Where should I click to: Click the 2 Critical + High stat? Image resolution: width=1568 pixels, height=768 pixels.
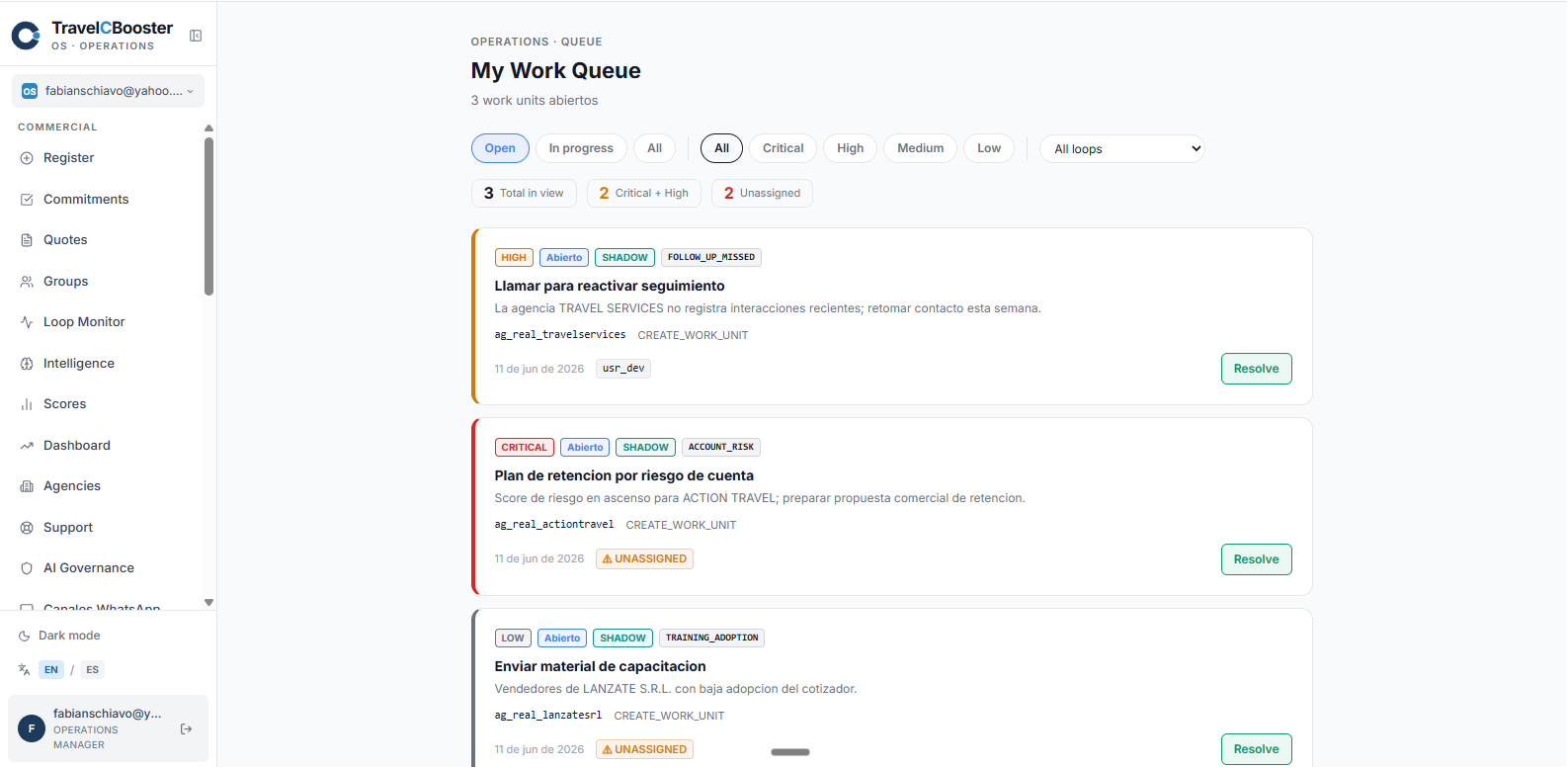[x=643, y=194]
